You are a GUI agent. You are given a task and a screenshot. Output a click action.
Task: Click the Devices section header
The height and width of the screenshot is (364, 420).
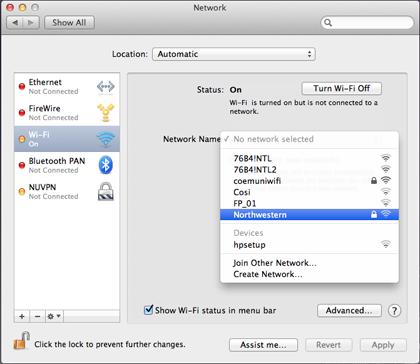pyautogui.click(x=248, y=233)
